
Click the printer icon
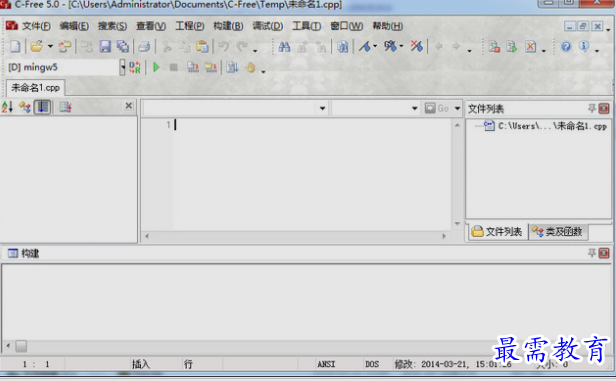point(144,46)
